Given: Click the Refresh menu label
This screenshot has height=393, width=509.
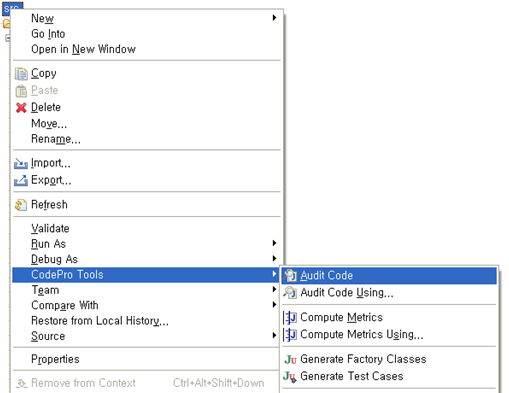Looking at the screenshot, I should coord(49,205).
